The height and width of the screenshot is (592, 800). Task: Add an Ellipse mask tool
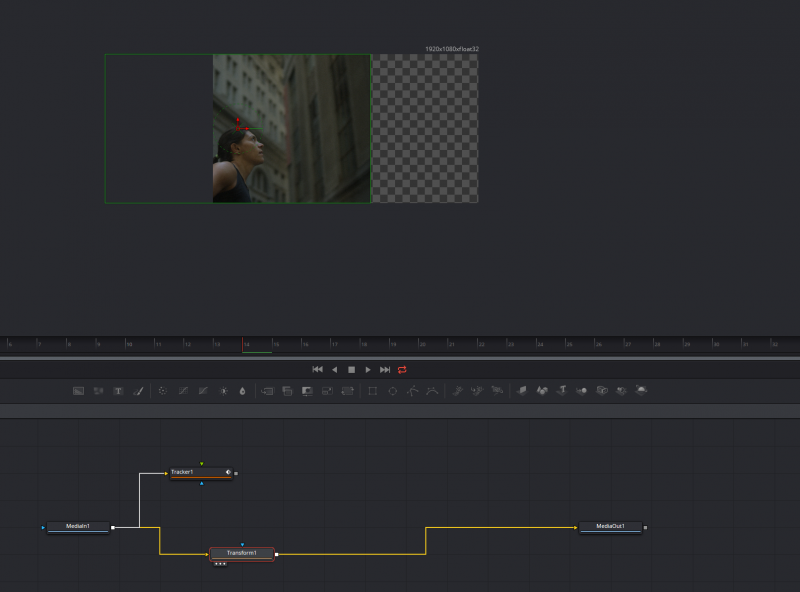[392, 391]
